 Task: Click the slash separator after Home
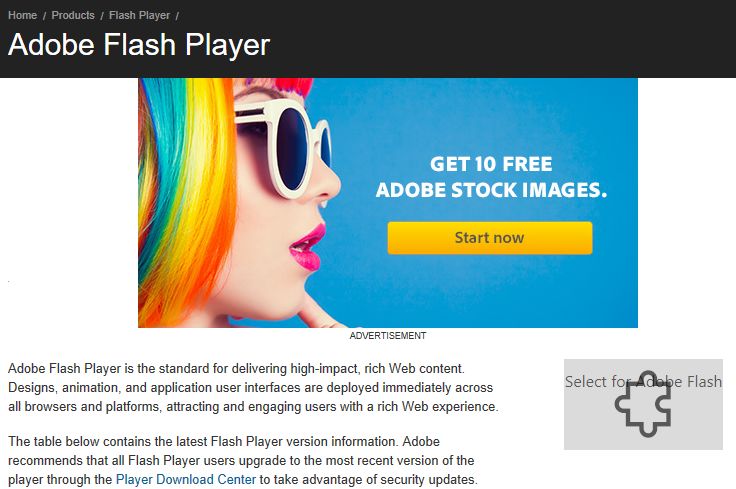(x=44, y=16)
